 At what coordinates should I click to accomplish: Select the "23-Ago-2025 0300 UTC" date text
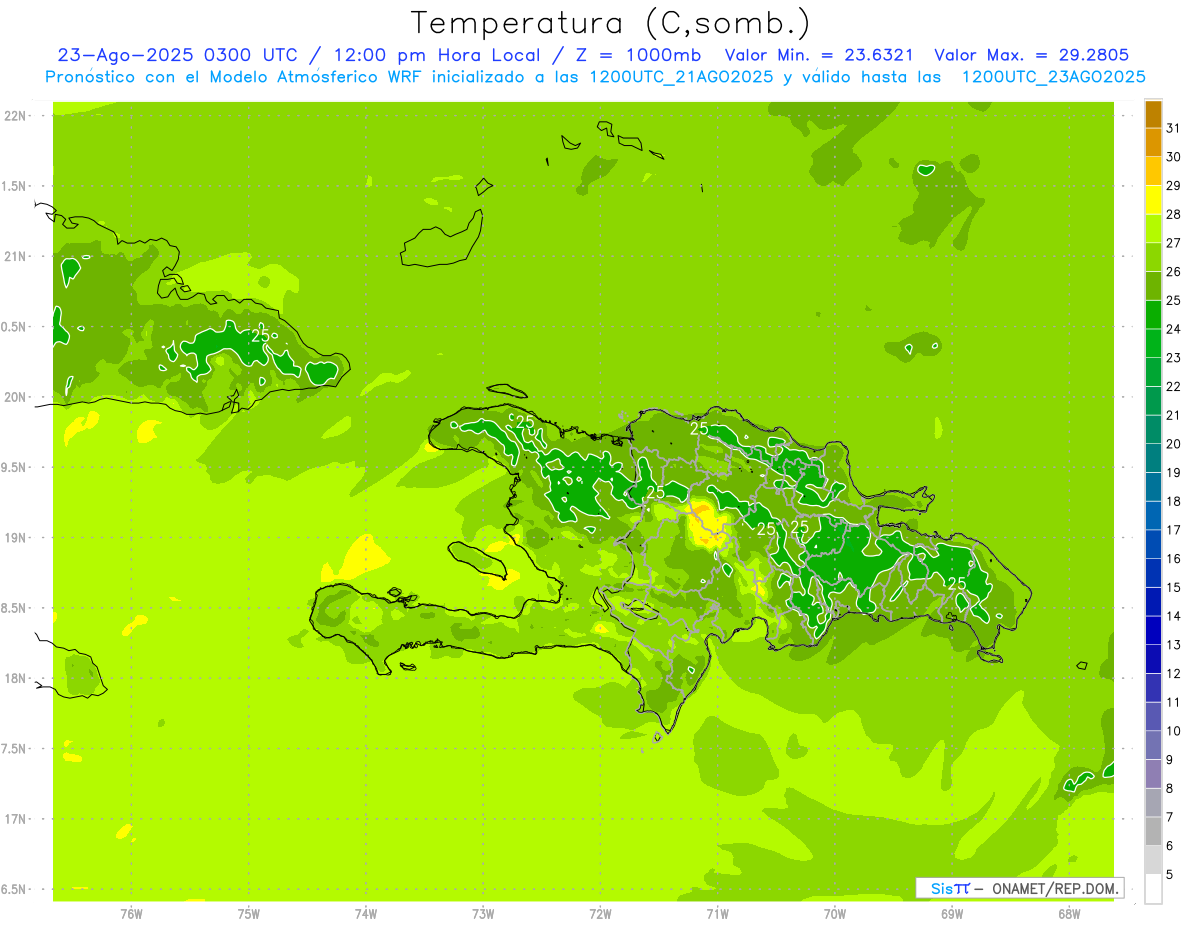tap(177, 55)
